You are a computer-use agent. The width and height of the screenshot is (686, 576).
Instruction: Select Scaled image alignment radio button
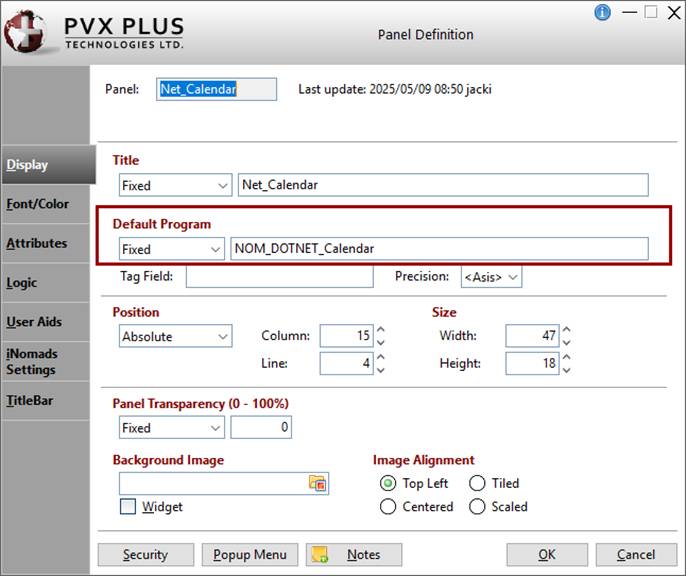[477, 507]
